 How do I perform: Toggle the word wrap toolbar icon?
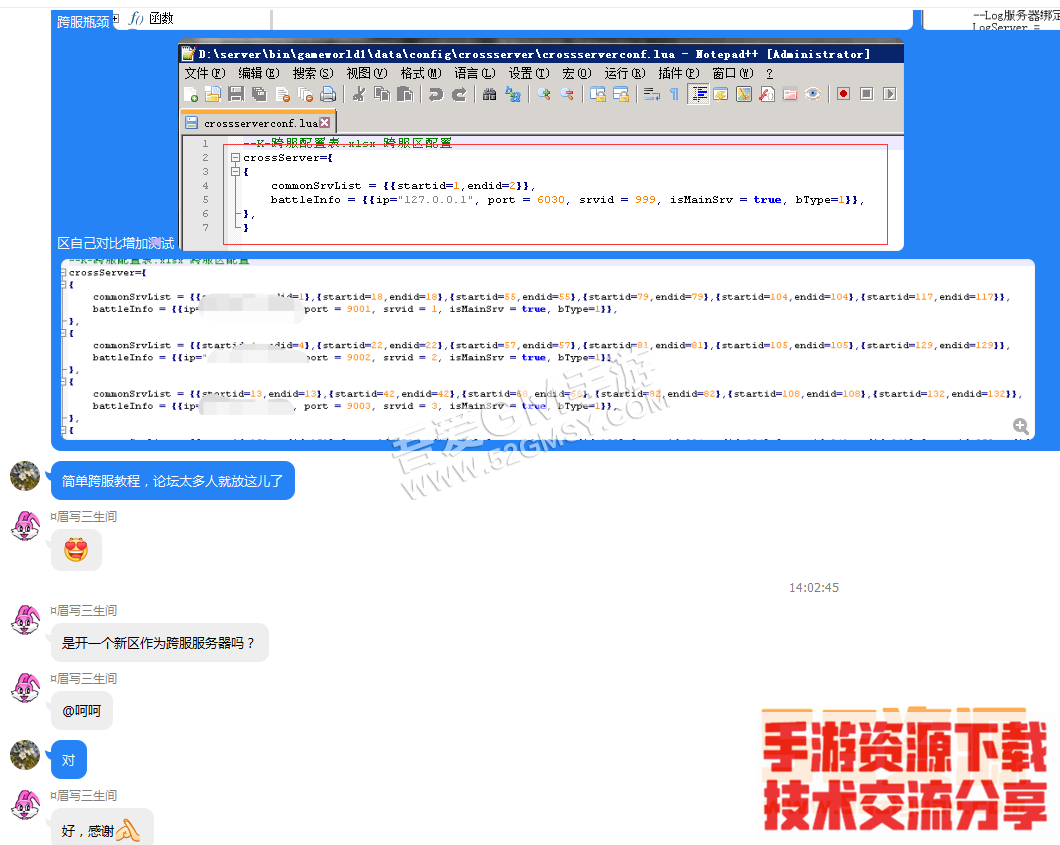651,94
